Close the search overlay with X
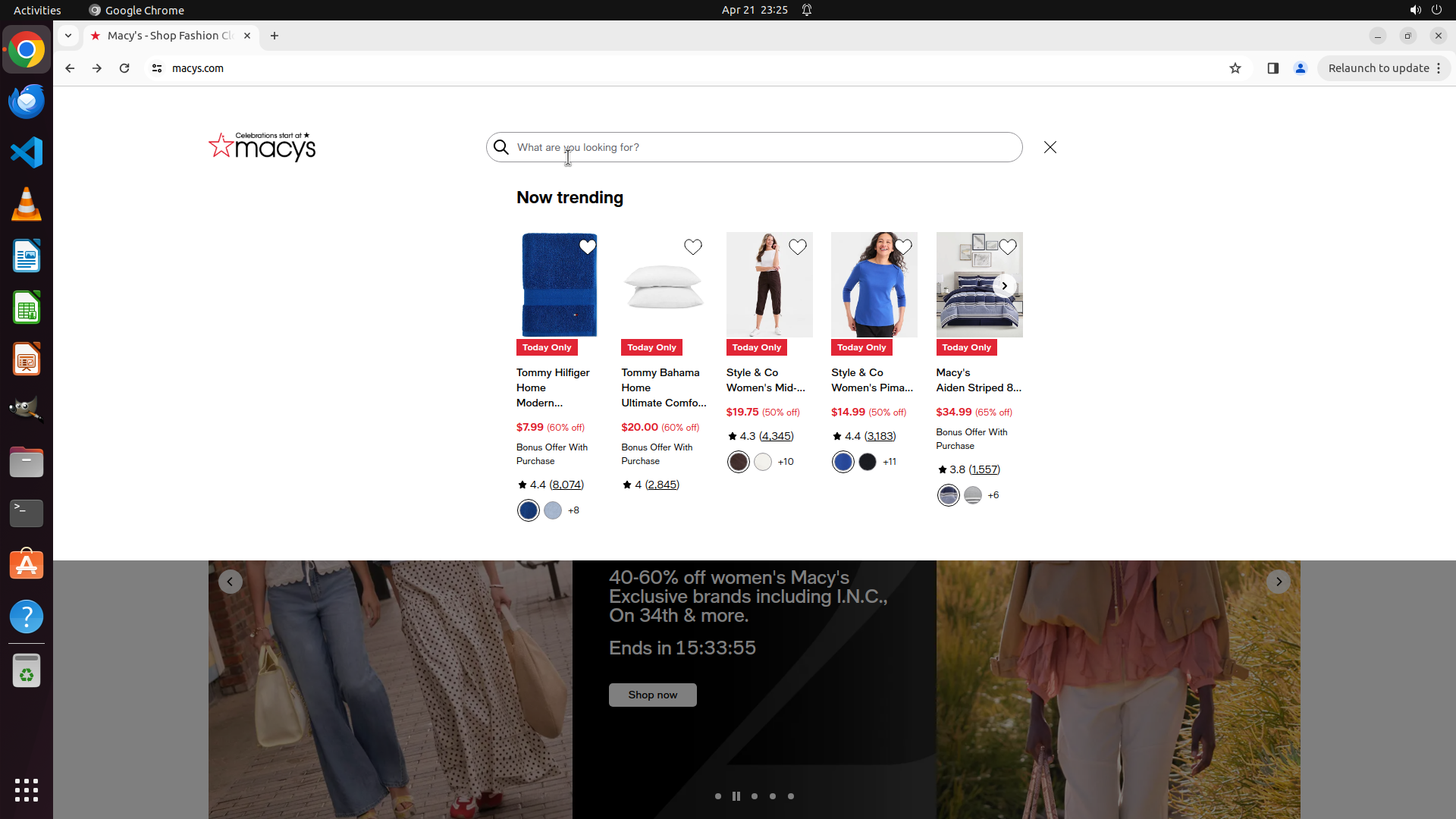Screen dimensions: 1456x819 point(1050,147)
